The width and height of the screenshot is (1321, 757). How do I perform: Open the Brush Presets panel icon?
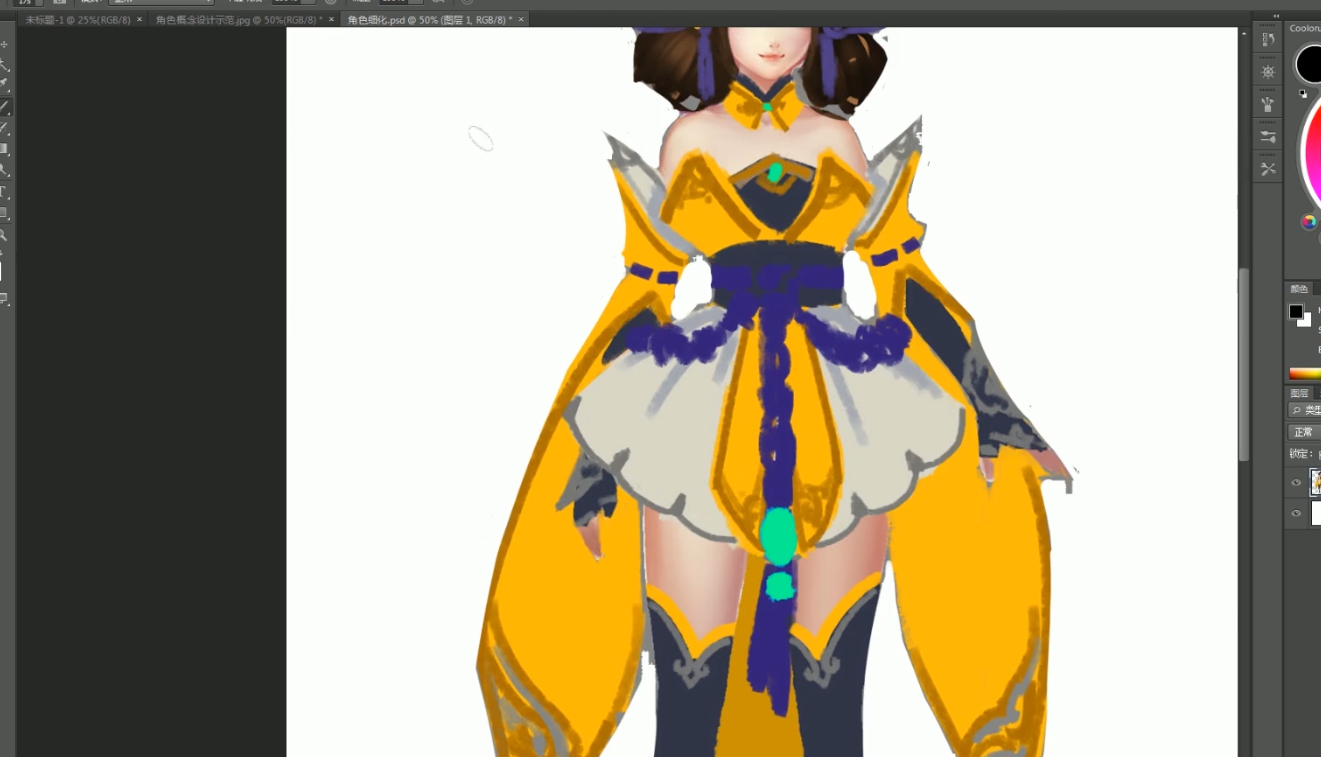click(1268, 104)
